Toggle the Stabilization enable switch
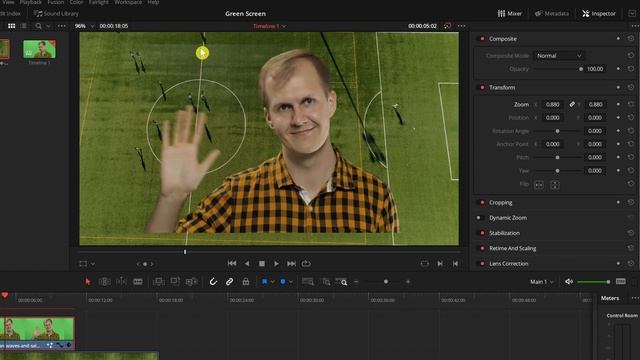This screenshot has height=360, width=640. pos(482,233)
